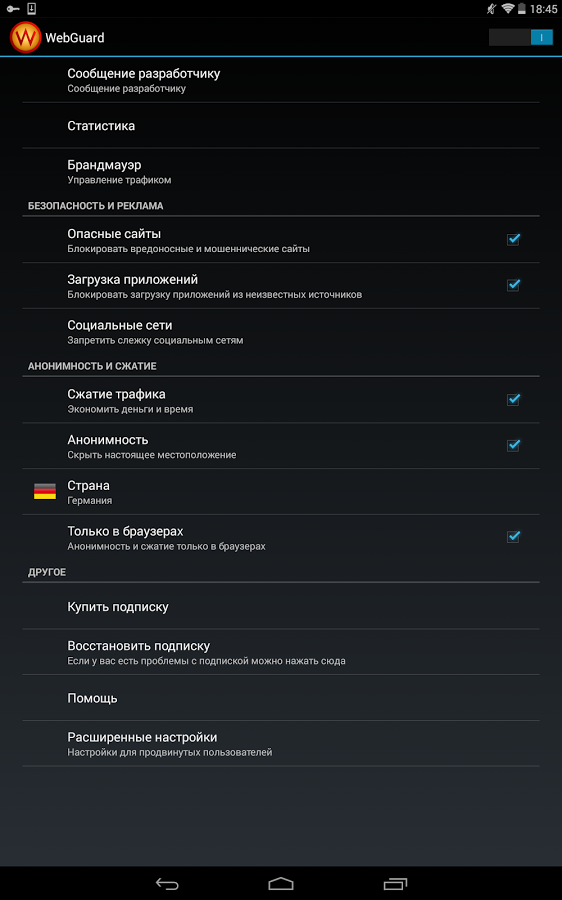This screenshot has width=562, height=900.
Task: Tap Восстановить подписку option
Action: pos(281,652)
